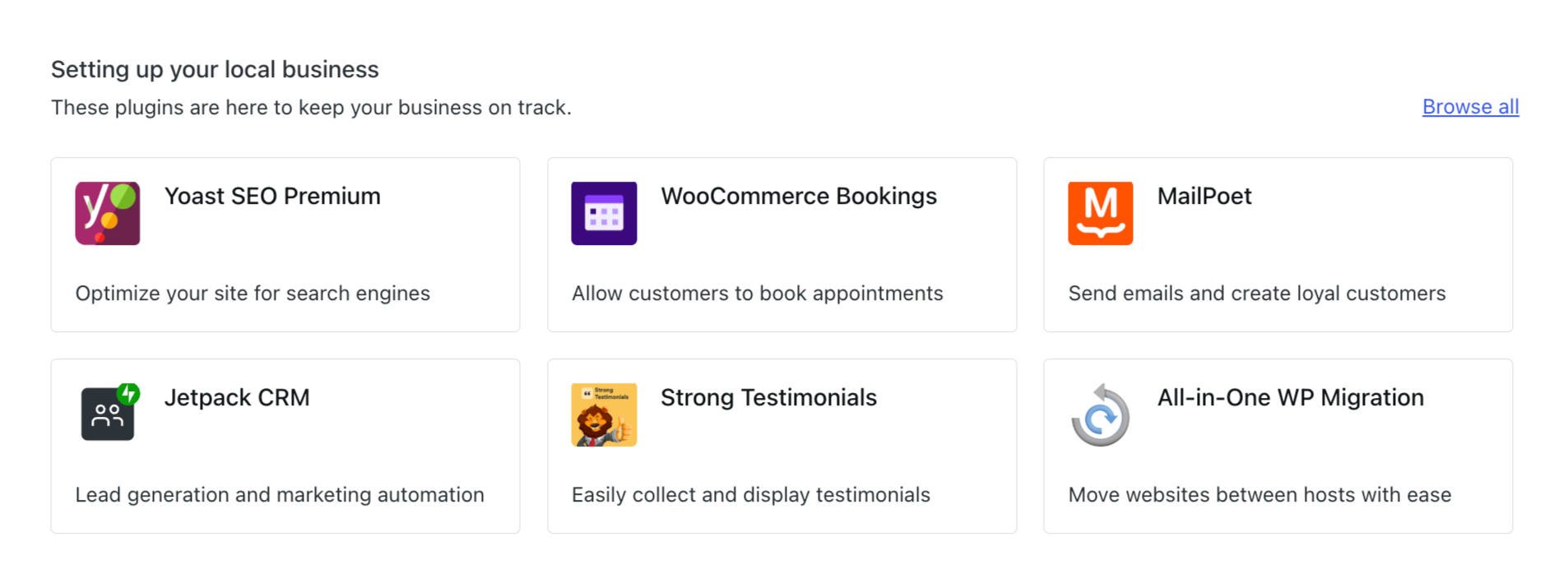Click the Setting up your local business heading
Screen dimensions: 1568x569
(215, 69)
